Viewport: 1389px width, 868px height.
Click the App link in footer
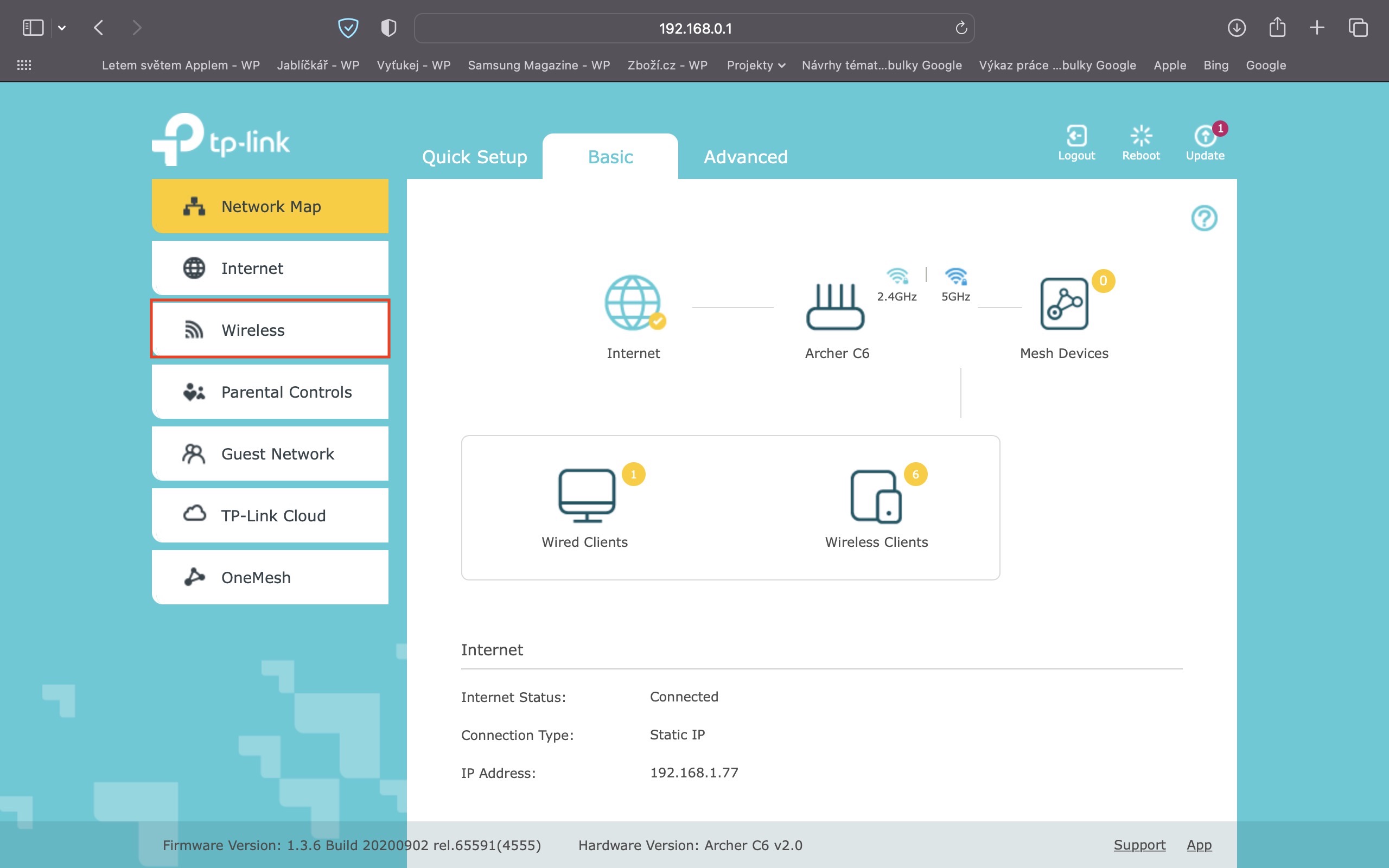pyautogui.click(x=1199, y=845)
